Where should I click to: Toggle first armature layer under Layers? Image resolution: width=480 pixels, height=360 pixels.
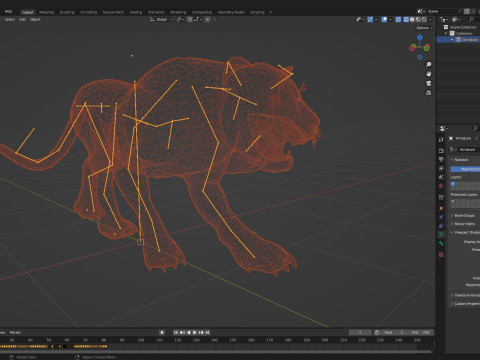(x=453, y=184)
